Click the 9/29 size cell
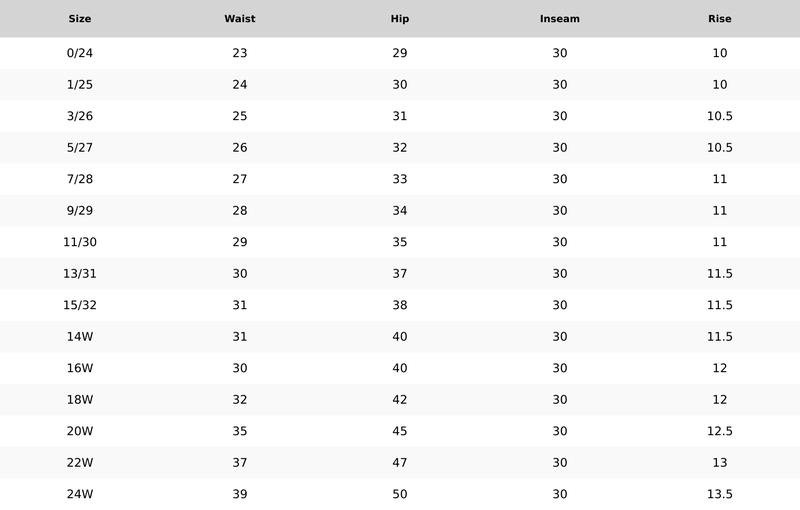Viewport: 800px width, 510px height. [x=80, y=211]
